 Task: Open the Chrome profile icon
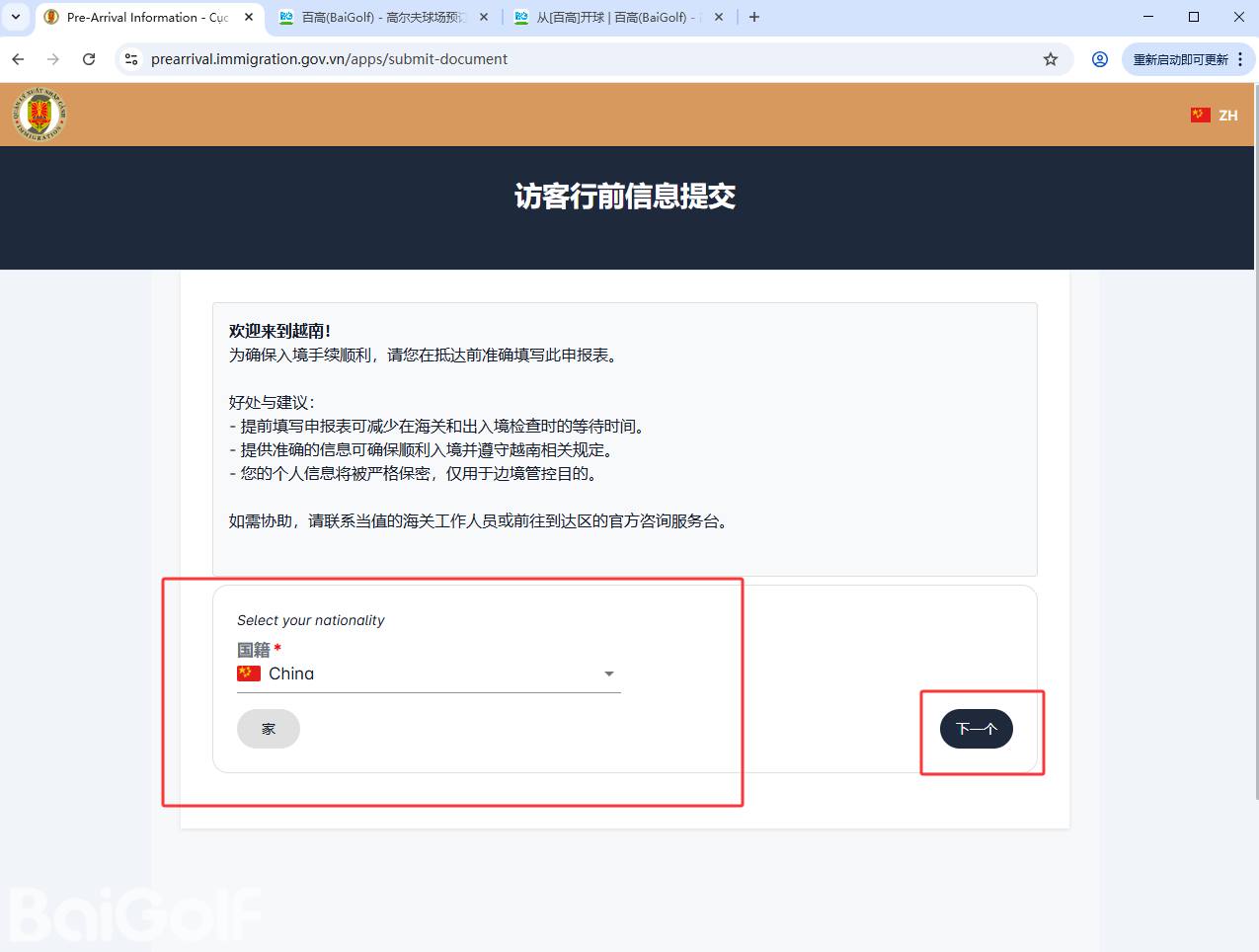(x=1099, y=59)
